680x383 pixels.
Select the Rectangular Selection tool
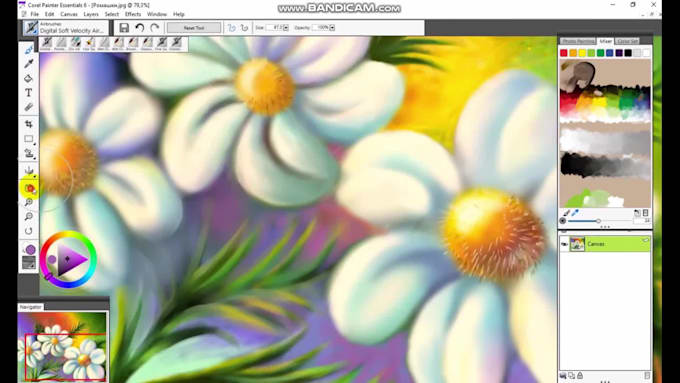pyautogui.click(x=29, y=139)
